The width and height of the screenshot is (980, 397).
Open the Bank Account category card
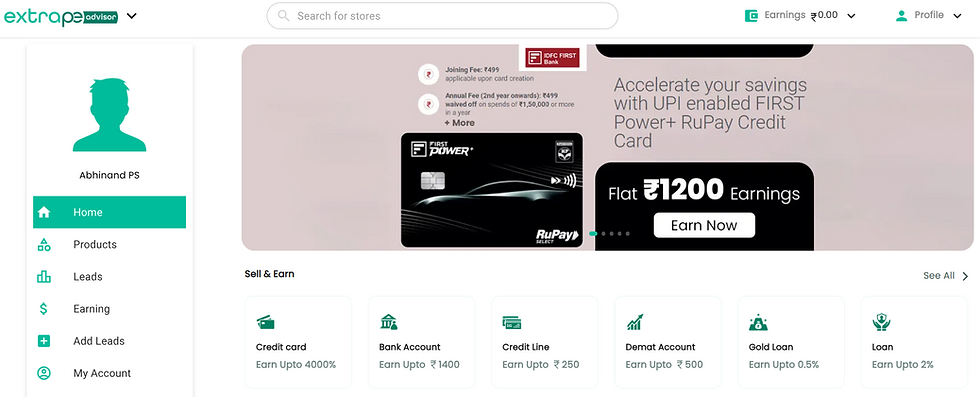pos(421,342)
